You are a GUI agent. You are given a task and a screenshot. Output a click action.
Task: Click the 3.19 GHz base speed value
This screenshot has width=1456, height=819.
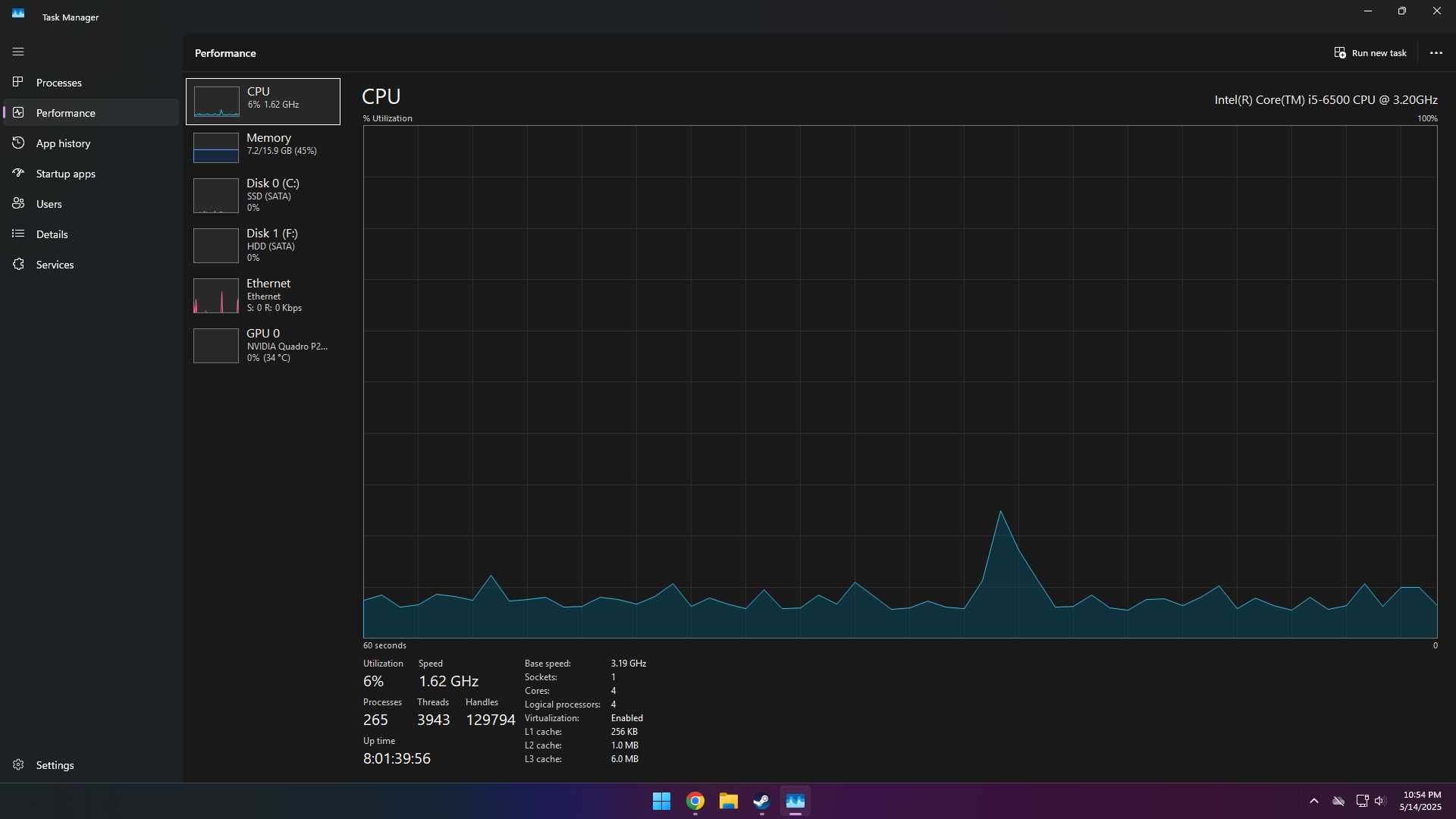[629, 664]
